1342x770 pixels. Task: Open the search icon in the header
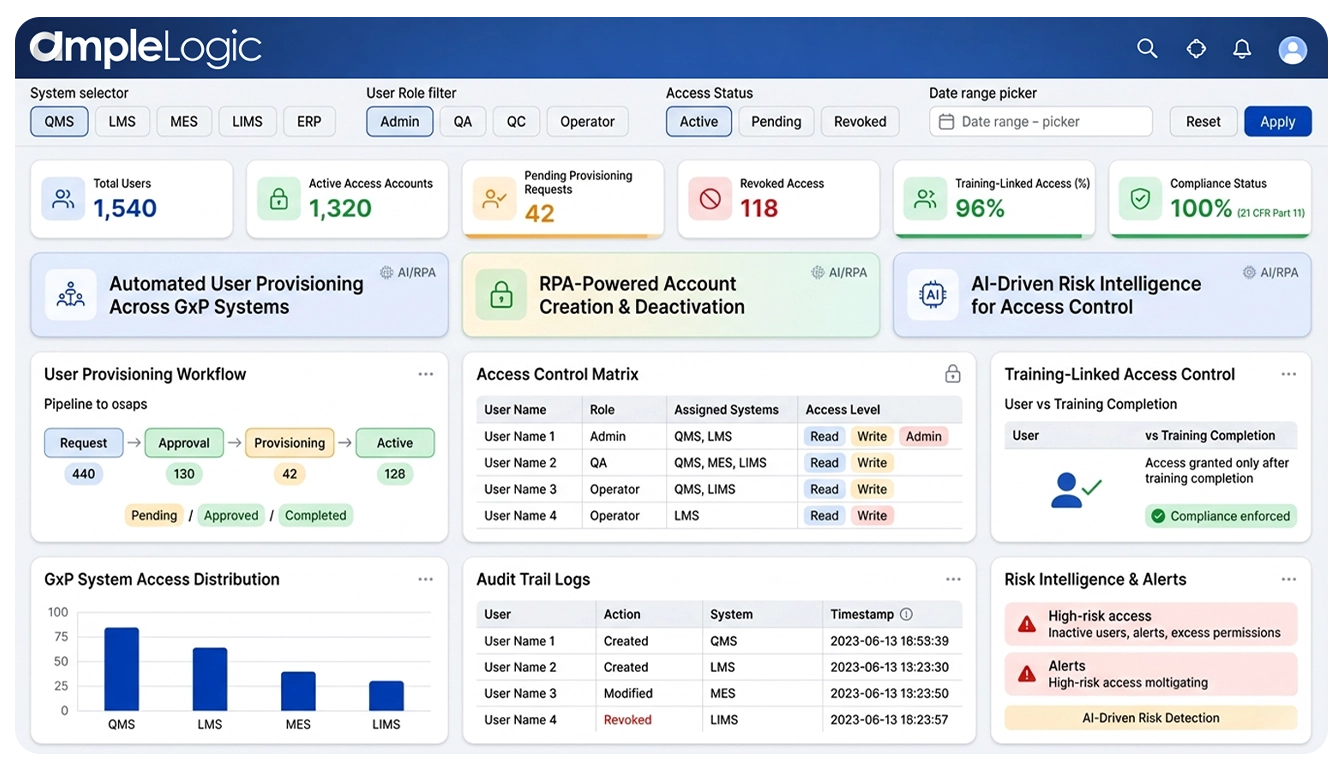pyautogui.click(x=1146, y=47)
